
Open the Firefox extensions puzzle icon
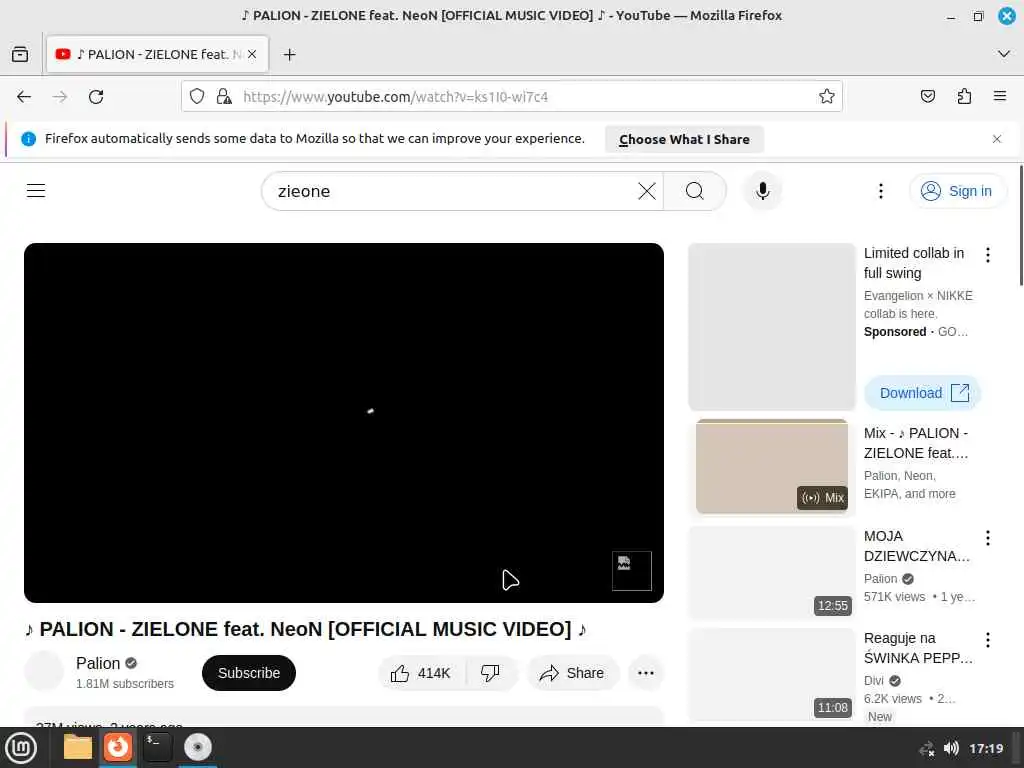click(964, 97)
